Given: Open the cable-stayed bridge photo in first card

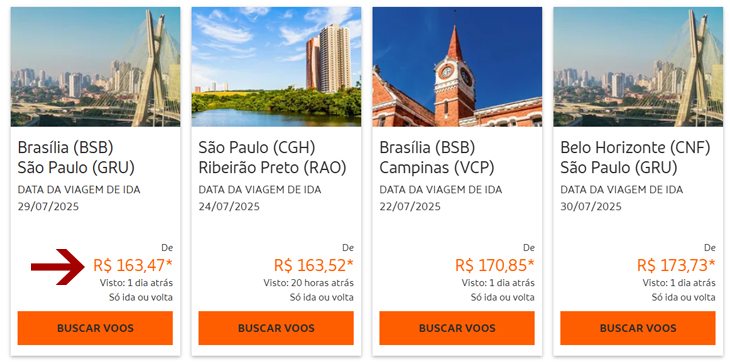Looking at the screenshot, I should click(95, 67).
